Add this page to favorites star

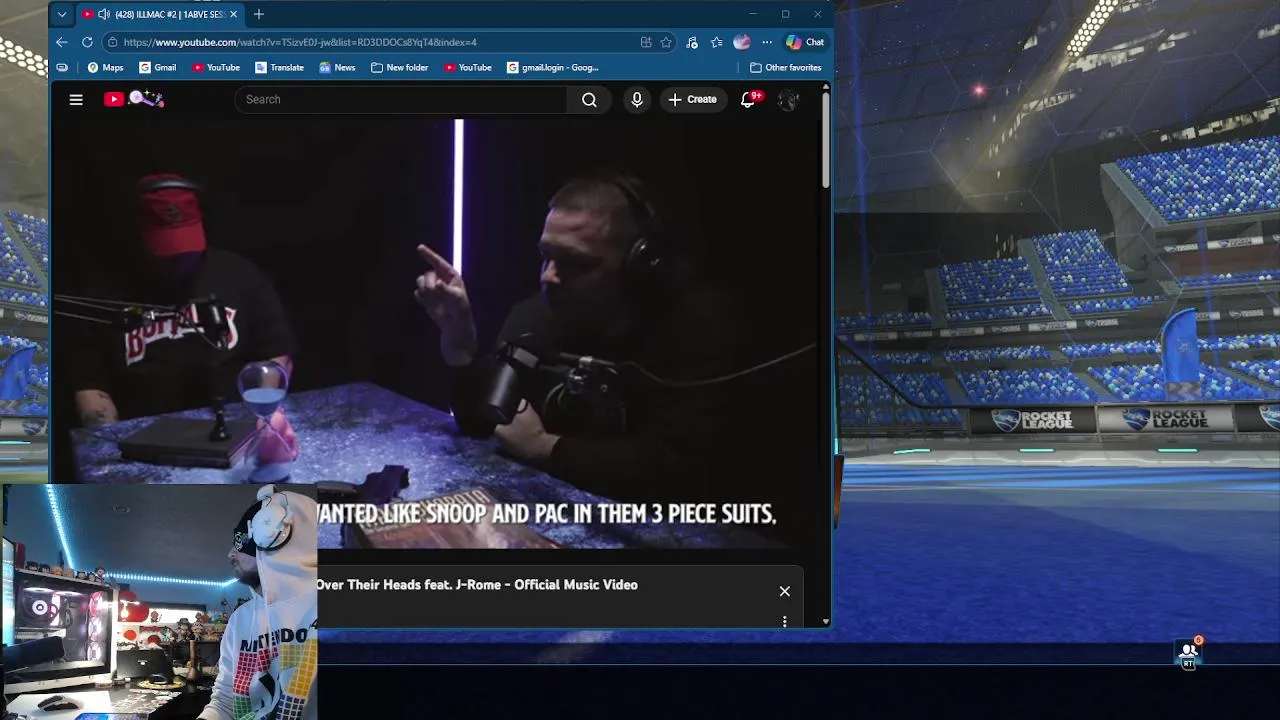pos(666,42)
